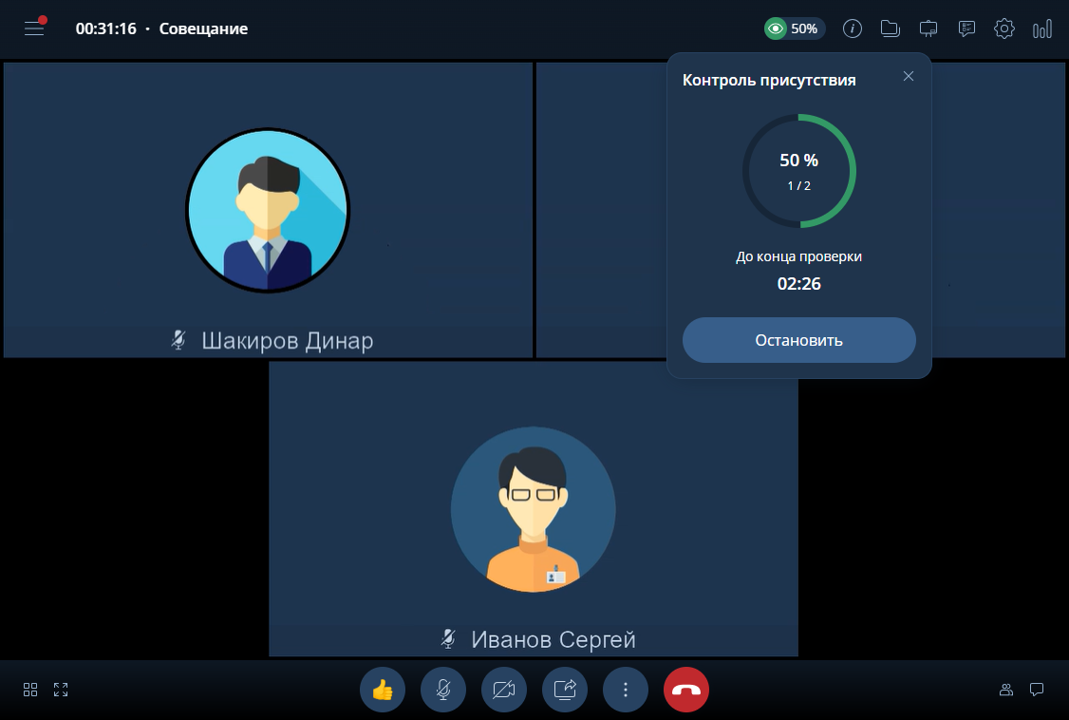Send a thumbs-up reaction
Viewport: 1069px width, 720px height.
(x=382, y=690)
